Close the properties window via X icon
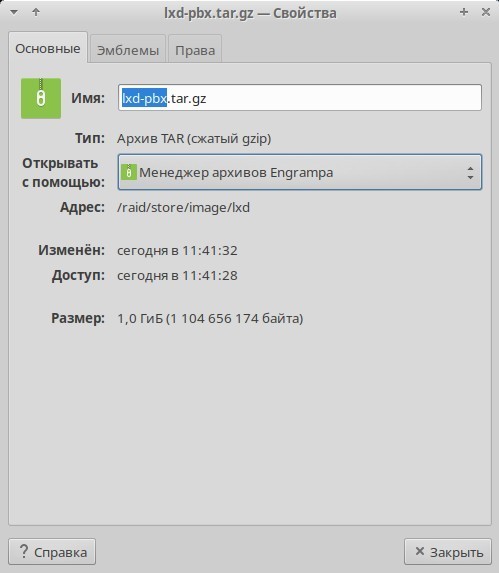Viewport: 499px width, 573px height. coord(486,12)
